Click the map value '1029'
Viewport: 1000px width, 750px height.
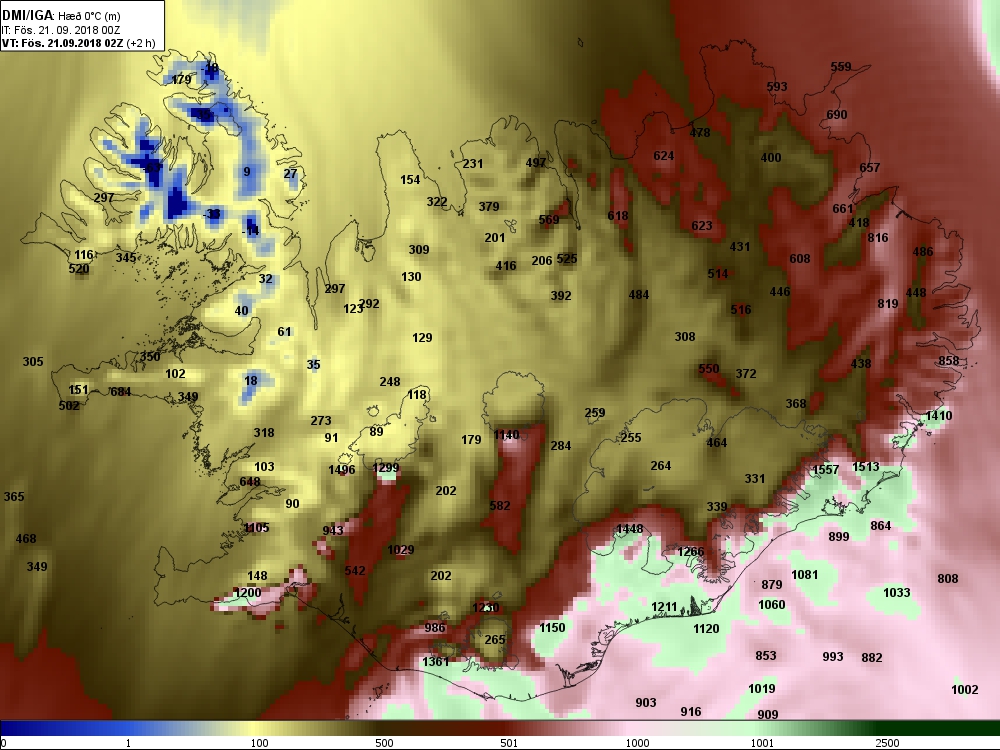tap(401, 550)
